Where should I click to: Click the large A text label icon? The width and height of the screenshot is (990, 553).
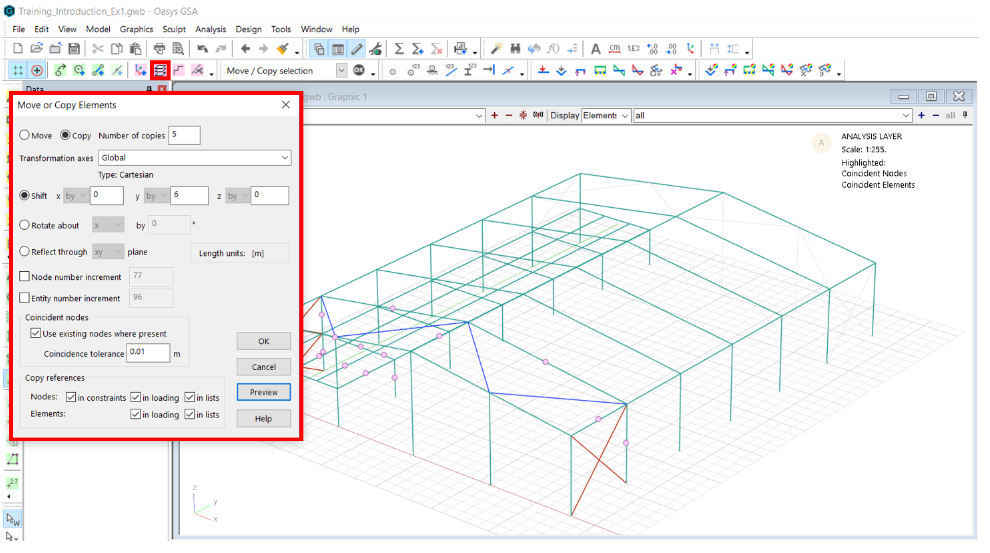596,49
